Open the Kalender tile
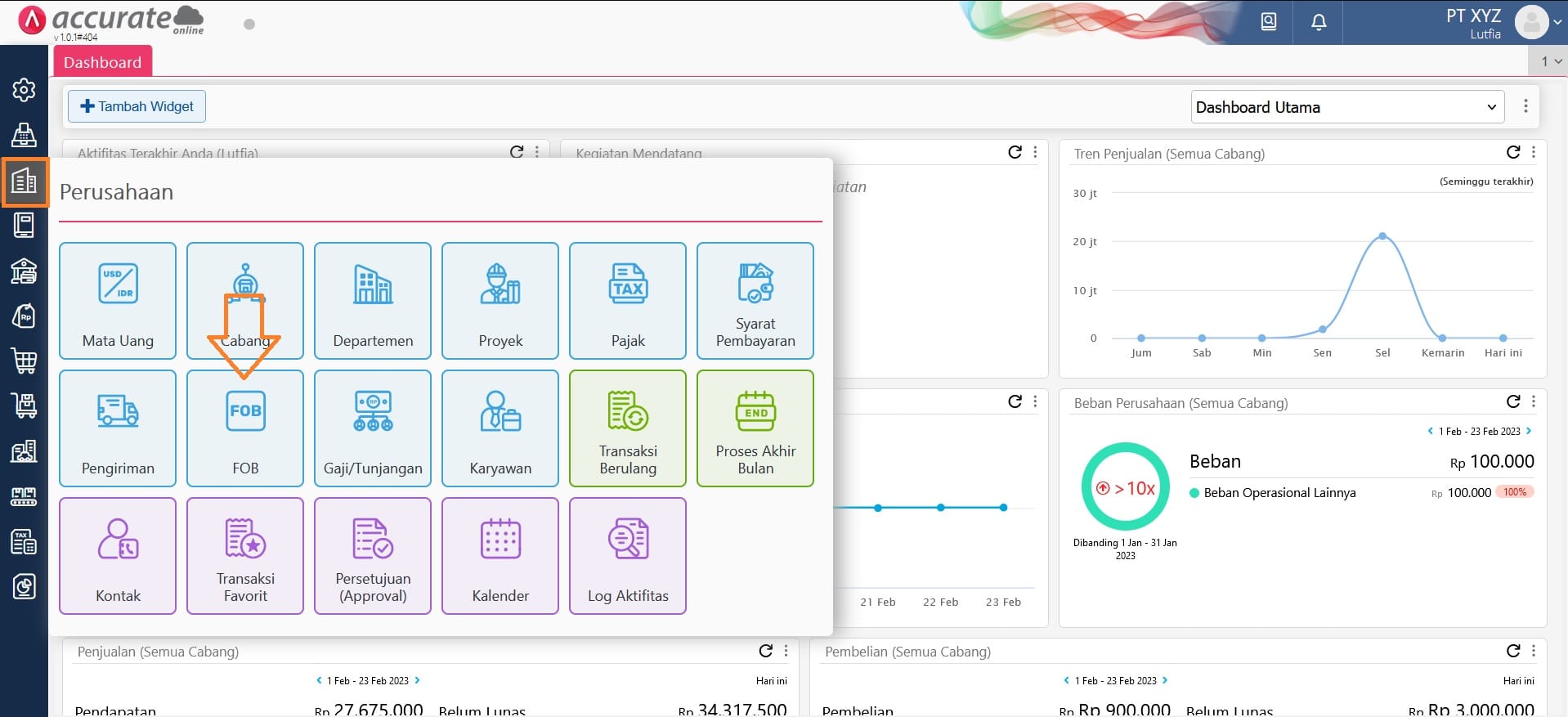Viewport: 1568px width, 717px height. 500,556
